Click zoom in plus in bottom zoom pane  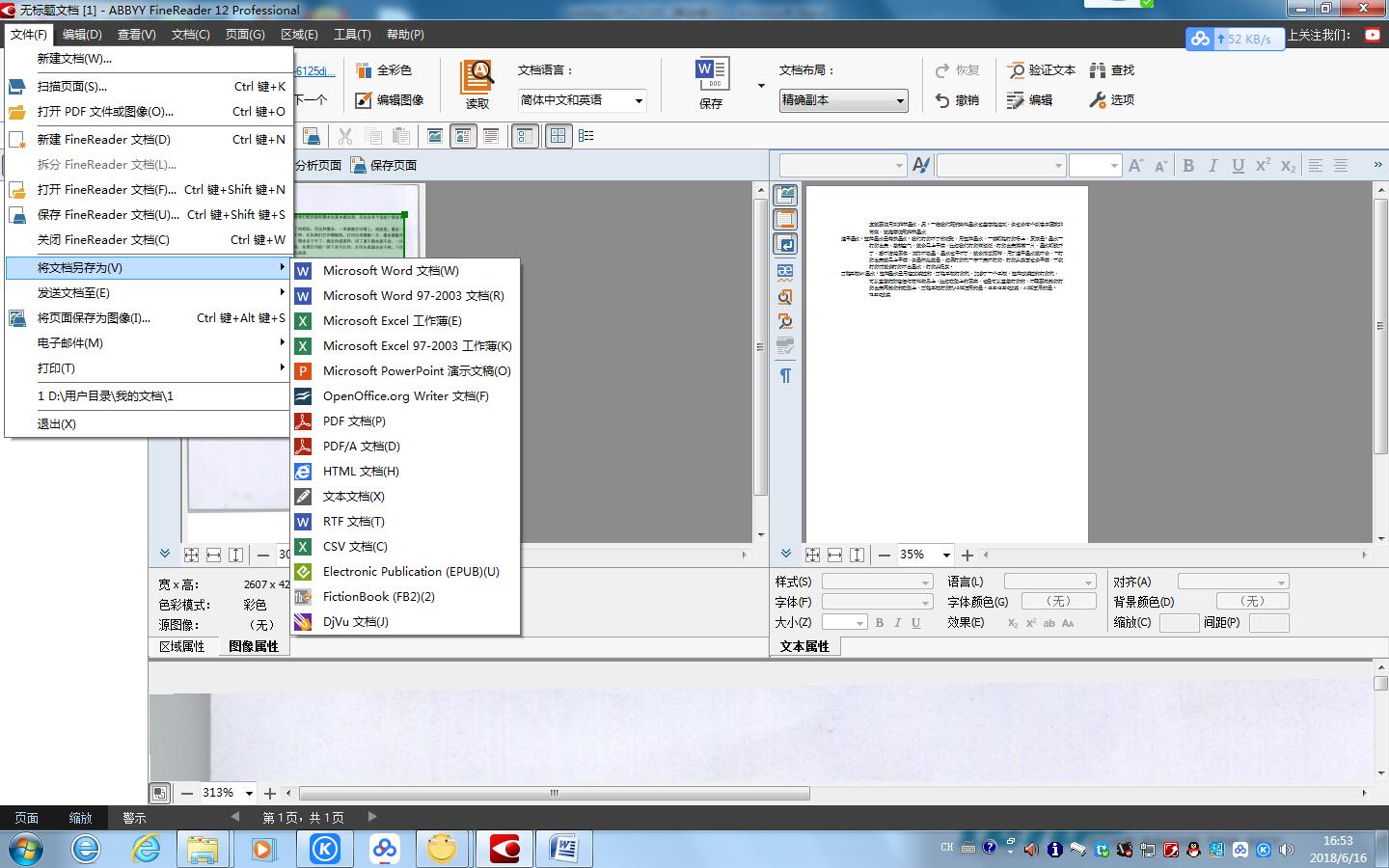coord(270,793)
